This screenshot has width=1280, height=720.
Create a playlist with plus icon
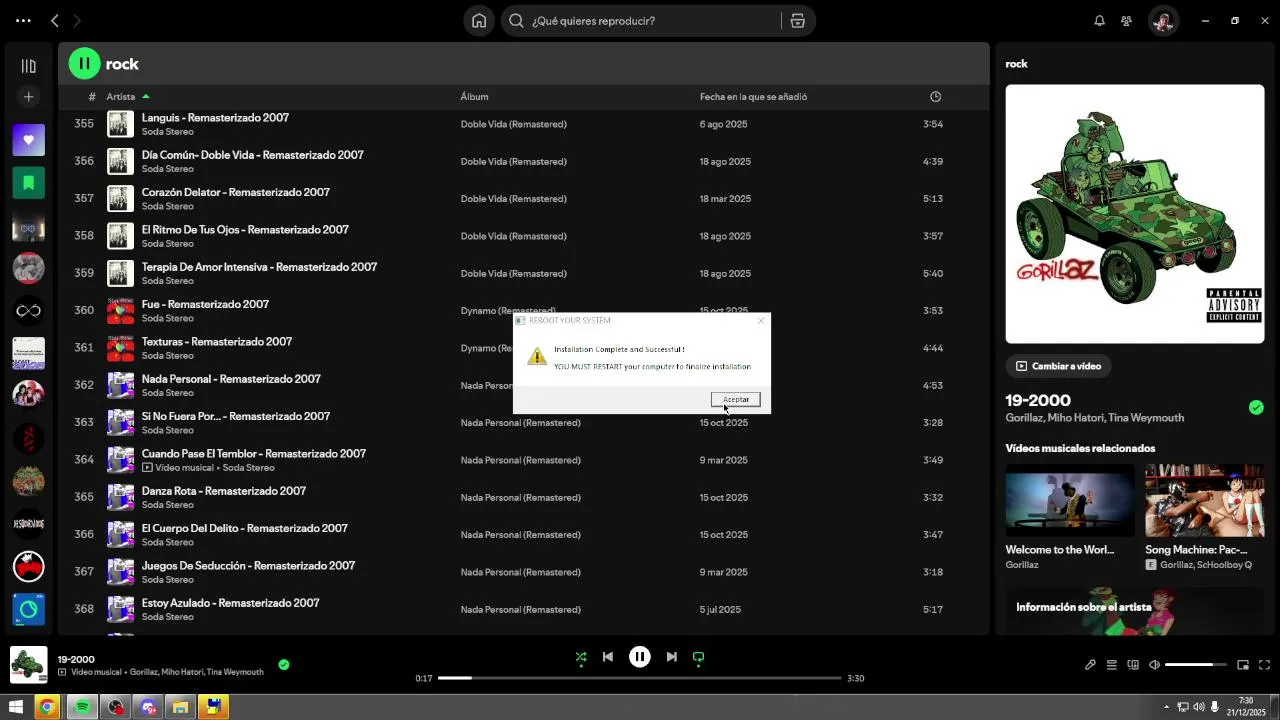(28, 97)
